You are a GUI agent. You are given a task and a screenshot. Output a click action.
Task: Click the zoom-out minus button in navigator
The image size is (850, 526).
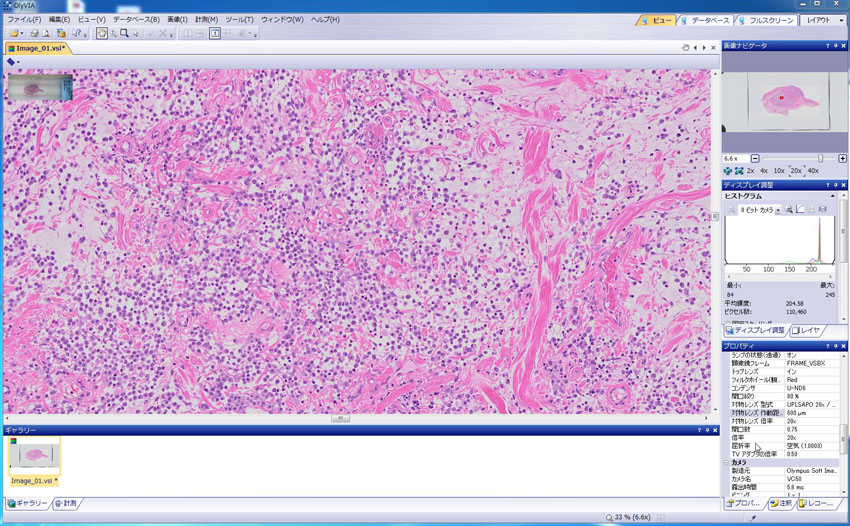coord(755,159)
